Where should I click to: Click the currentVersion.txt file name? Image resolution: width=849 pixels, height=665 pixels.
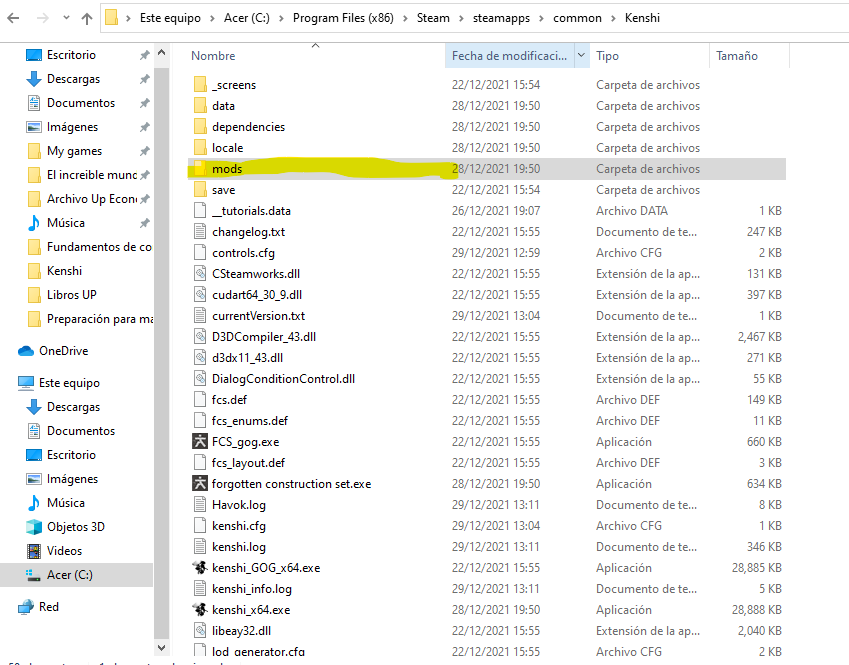coord(258,316)
